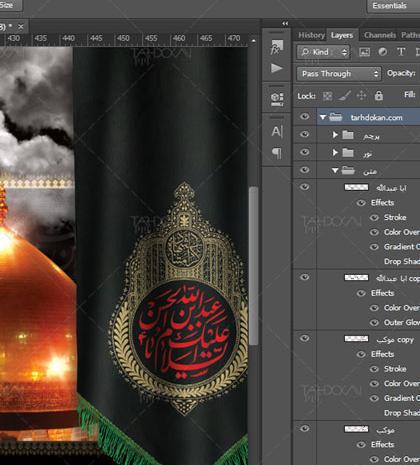Switch to the Paths tab
The width and height of the screenshot is (420, 465).
tap(410, 35)
